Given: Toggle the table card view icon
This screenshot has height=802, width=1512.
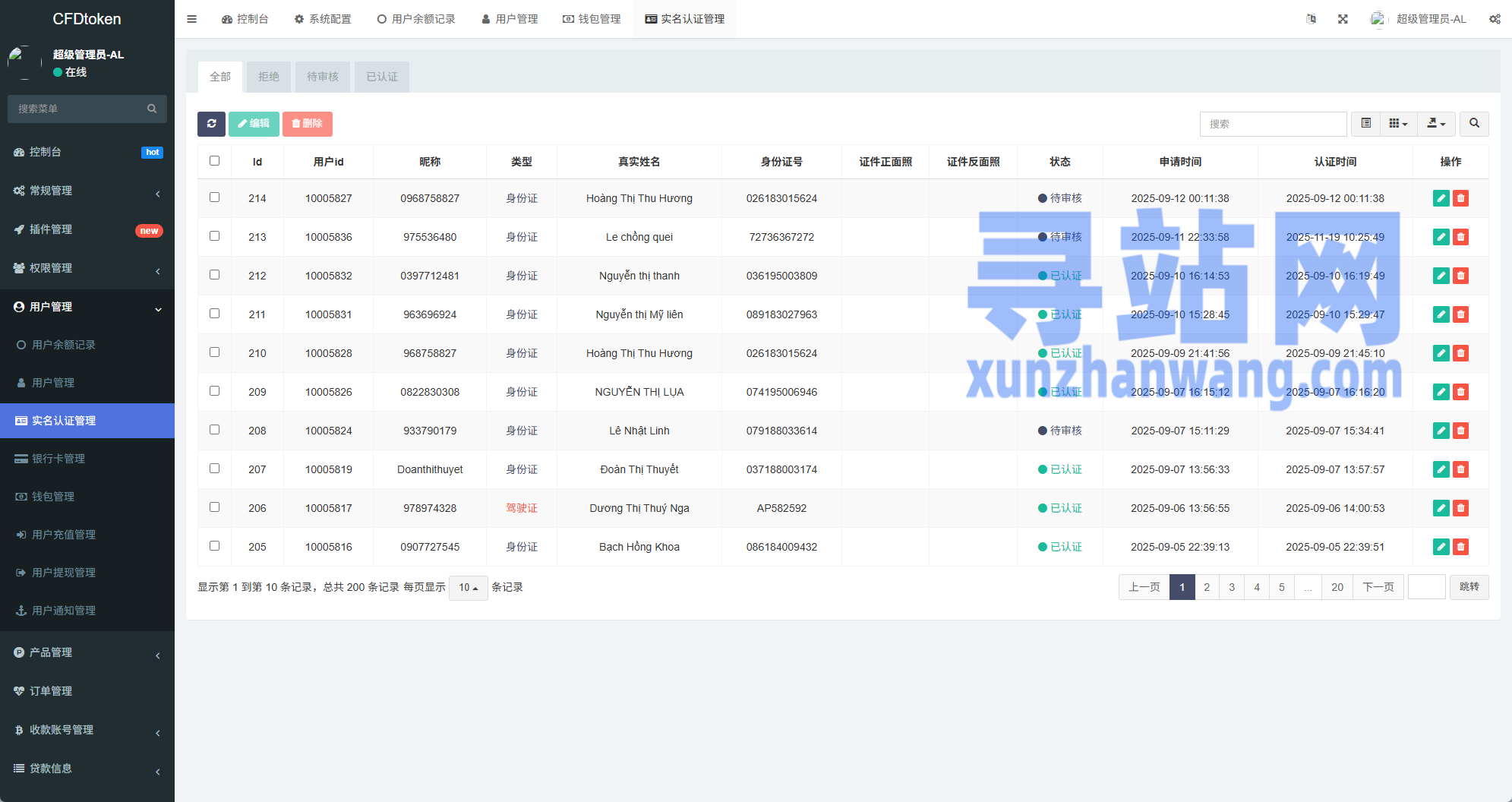Looking at the screenshot, I should (1365, 124).
